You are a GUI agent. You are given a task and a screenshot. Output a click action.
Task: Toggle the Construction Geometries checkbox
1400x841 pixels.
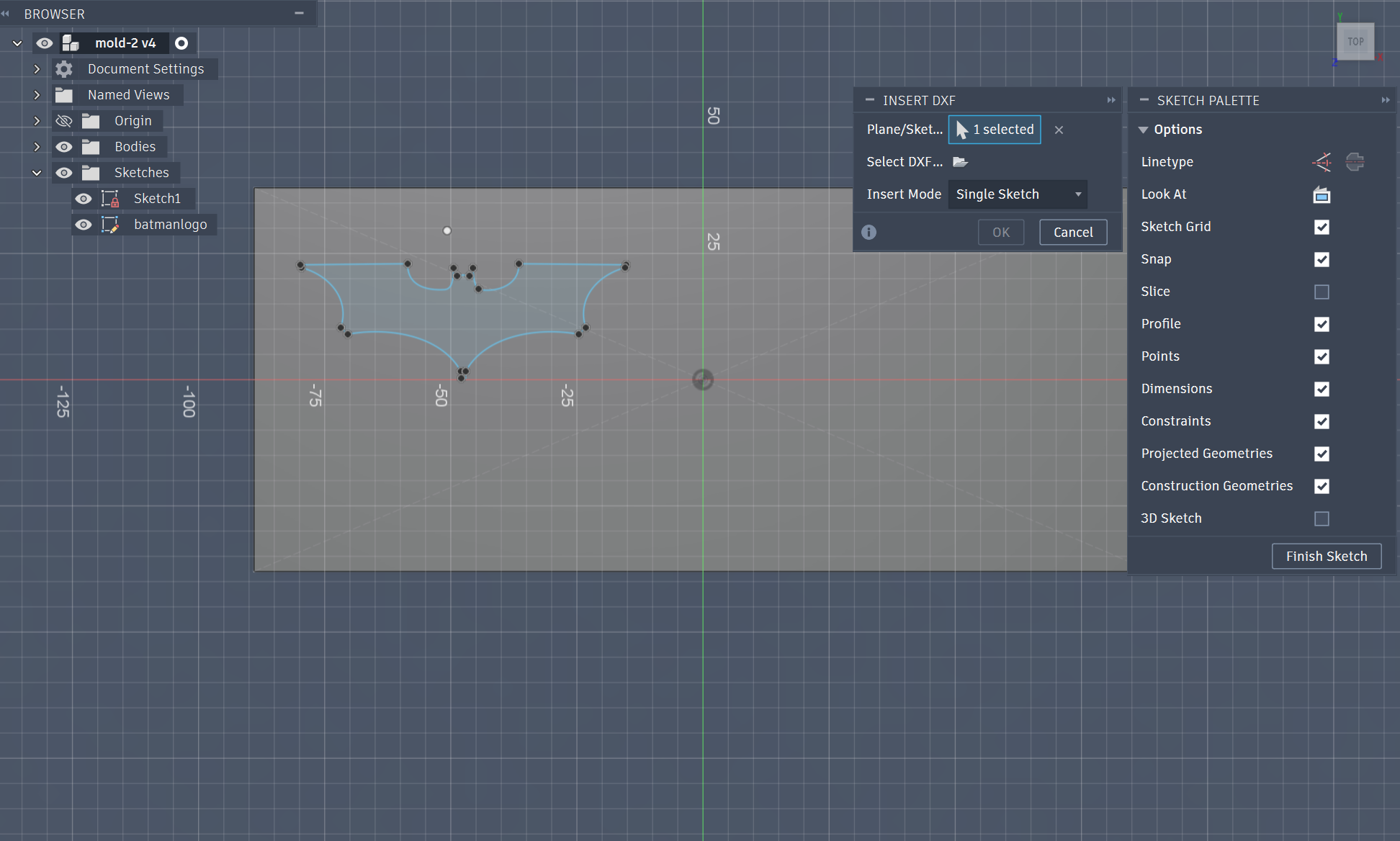pyautogui.click(x=1322, y=486)
